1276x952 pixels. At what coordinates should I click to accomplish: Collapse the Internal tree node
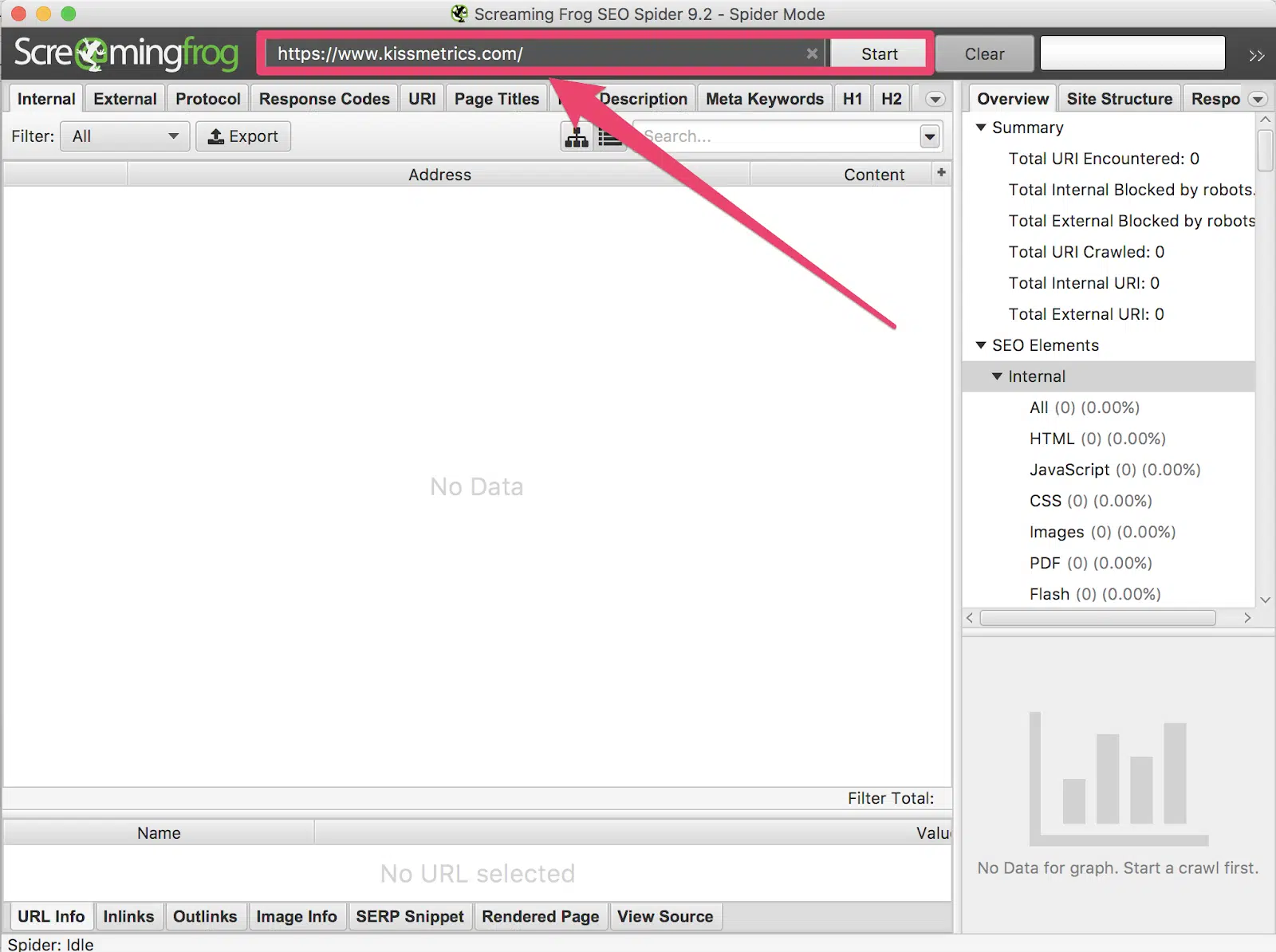997,376
